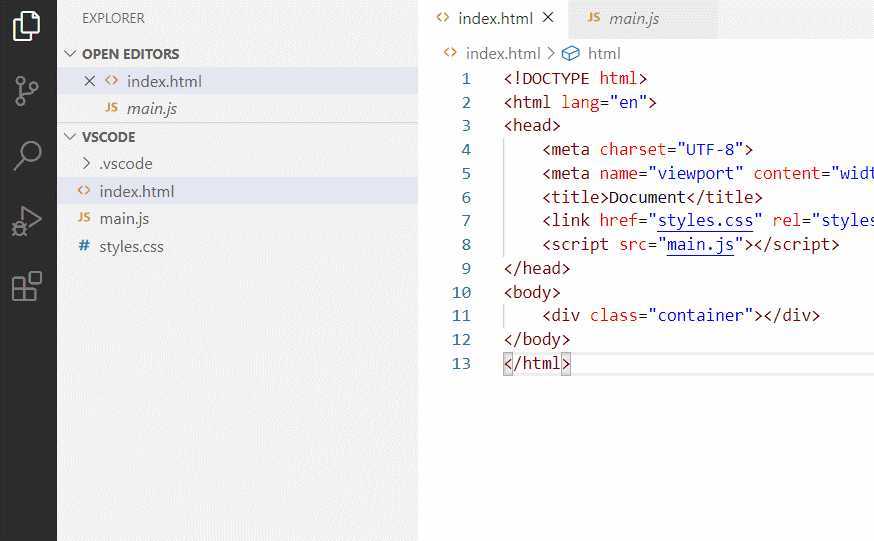Screen dimensions: 874x541
Task: Open the Source Control view
Action: (x=26, y=90)
